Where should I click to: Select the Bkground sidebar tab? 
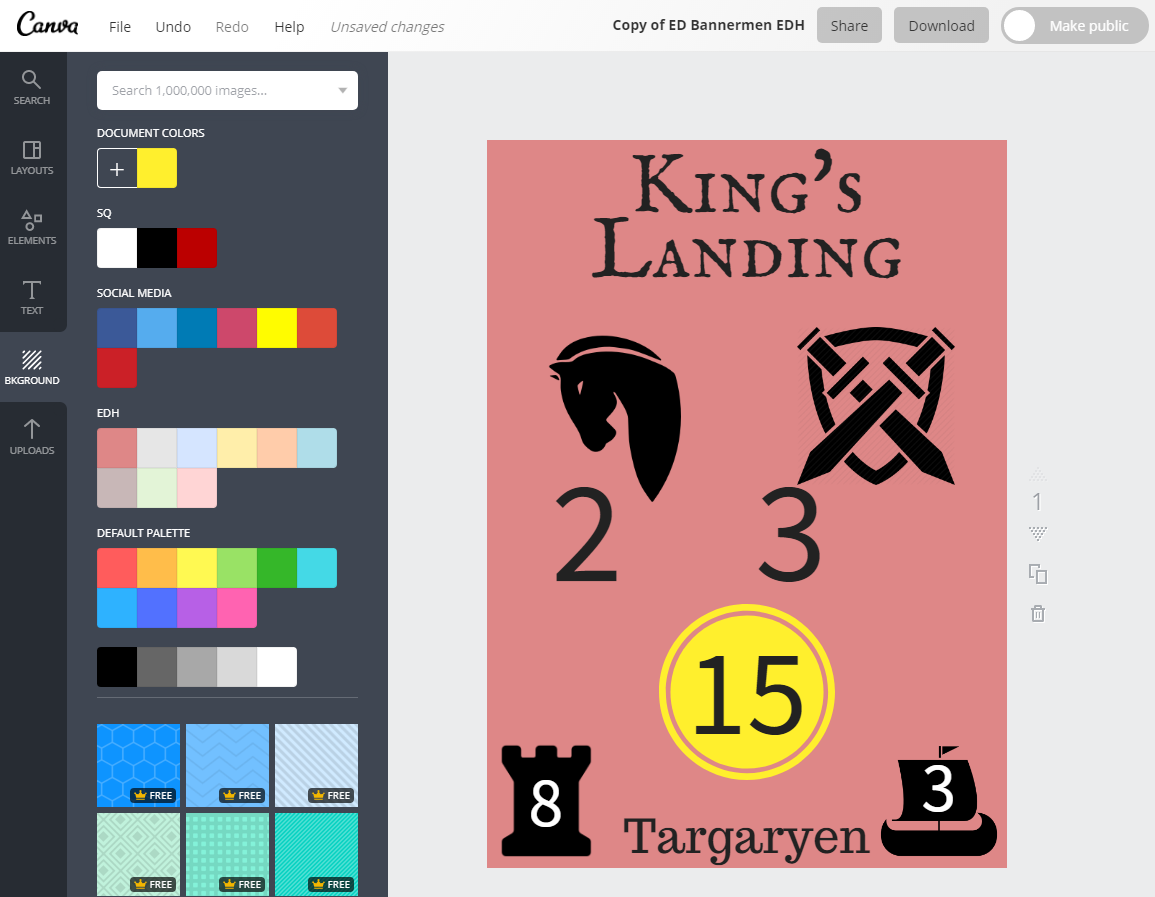point(32,367)
